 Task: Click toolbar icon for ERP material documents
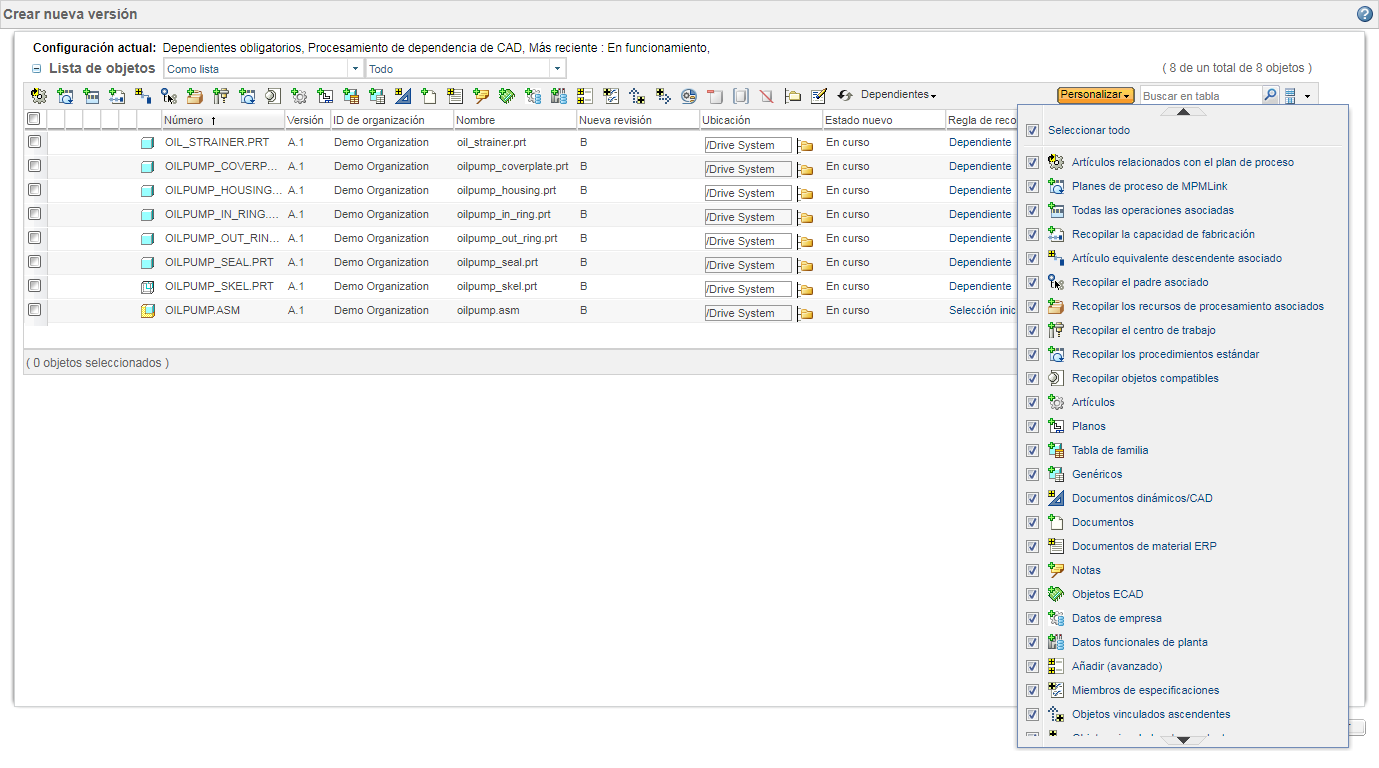click(x=455, y=96)
